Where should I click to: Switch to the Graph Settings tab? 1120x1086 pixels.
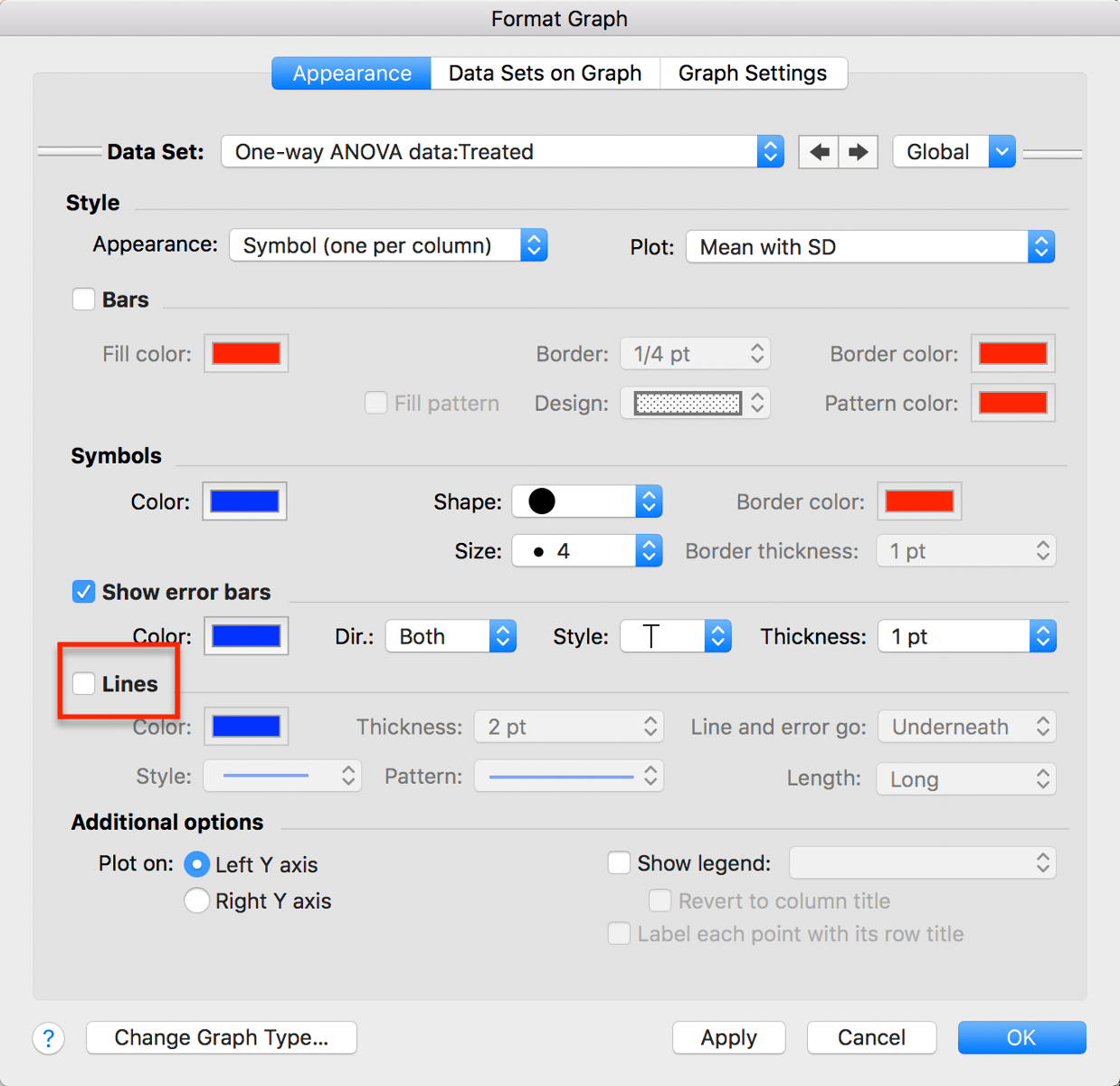pos(753,72)
